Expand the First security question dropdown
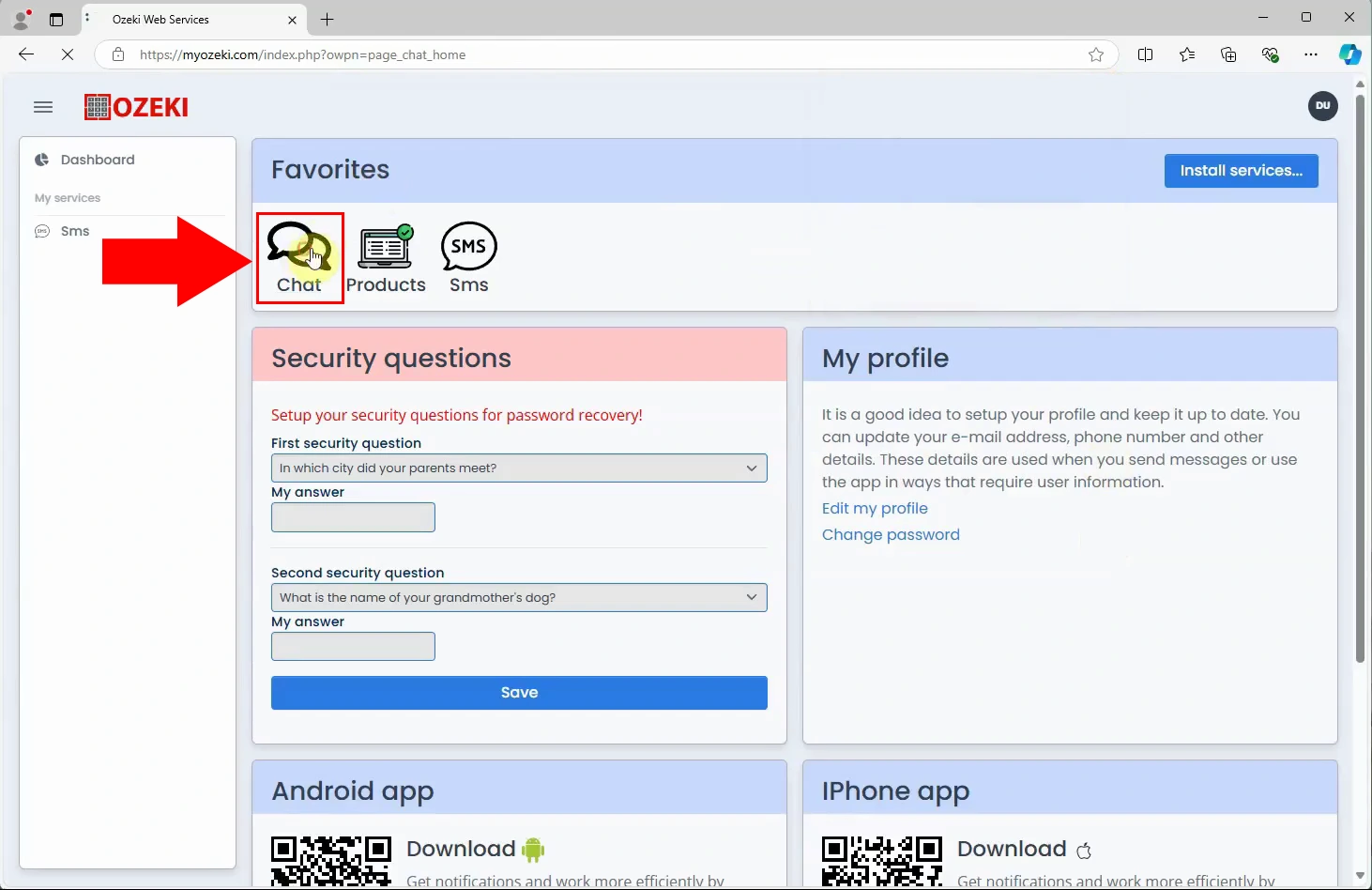Viewport: 1372px width, 890px height. [519, 468]
